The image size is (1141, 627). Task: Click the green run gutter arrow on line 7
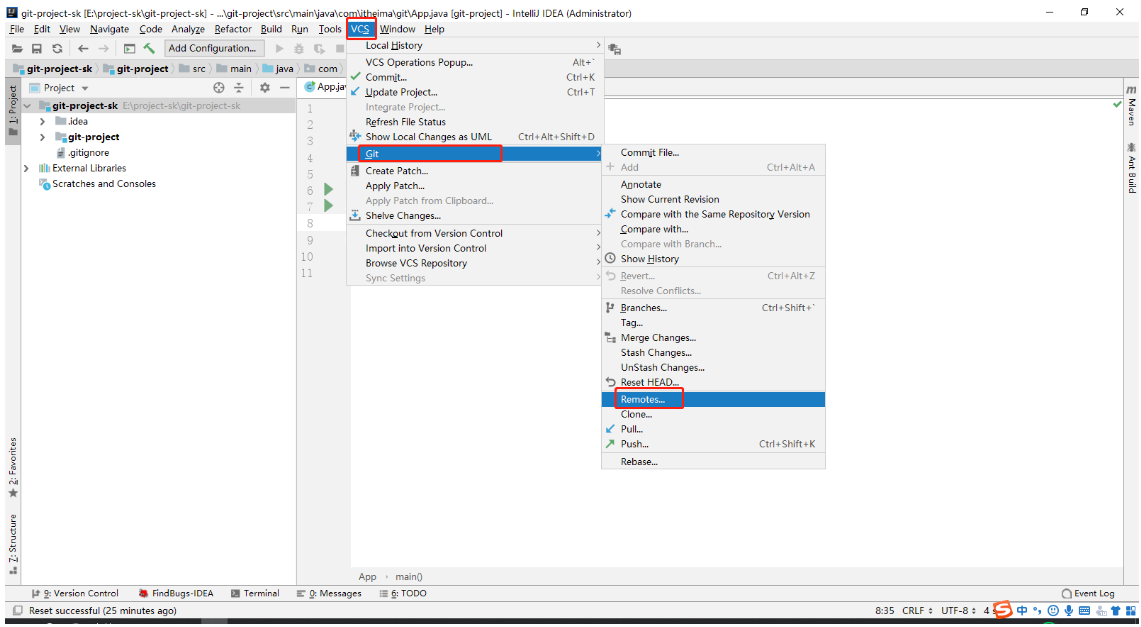[x=328, y=206]
